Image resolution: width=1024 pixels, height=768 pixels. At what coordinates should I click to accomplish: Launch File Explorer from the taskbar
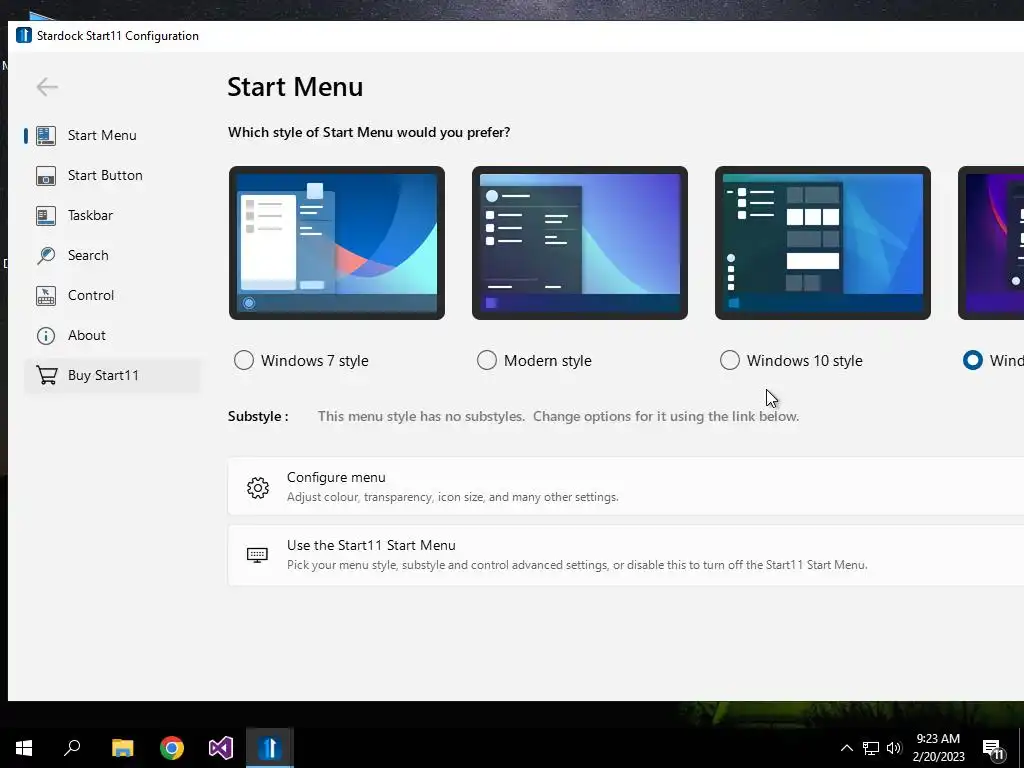[122, 748]
